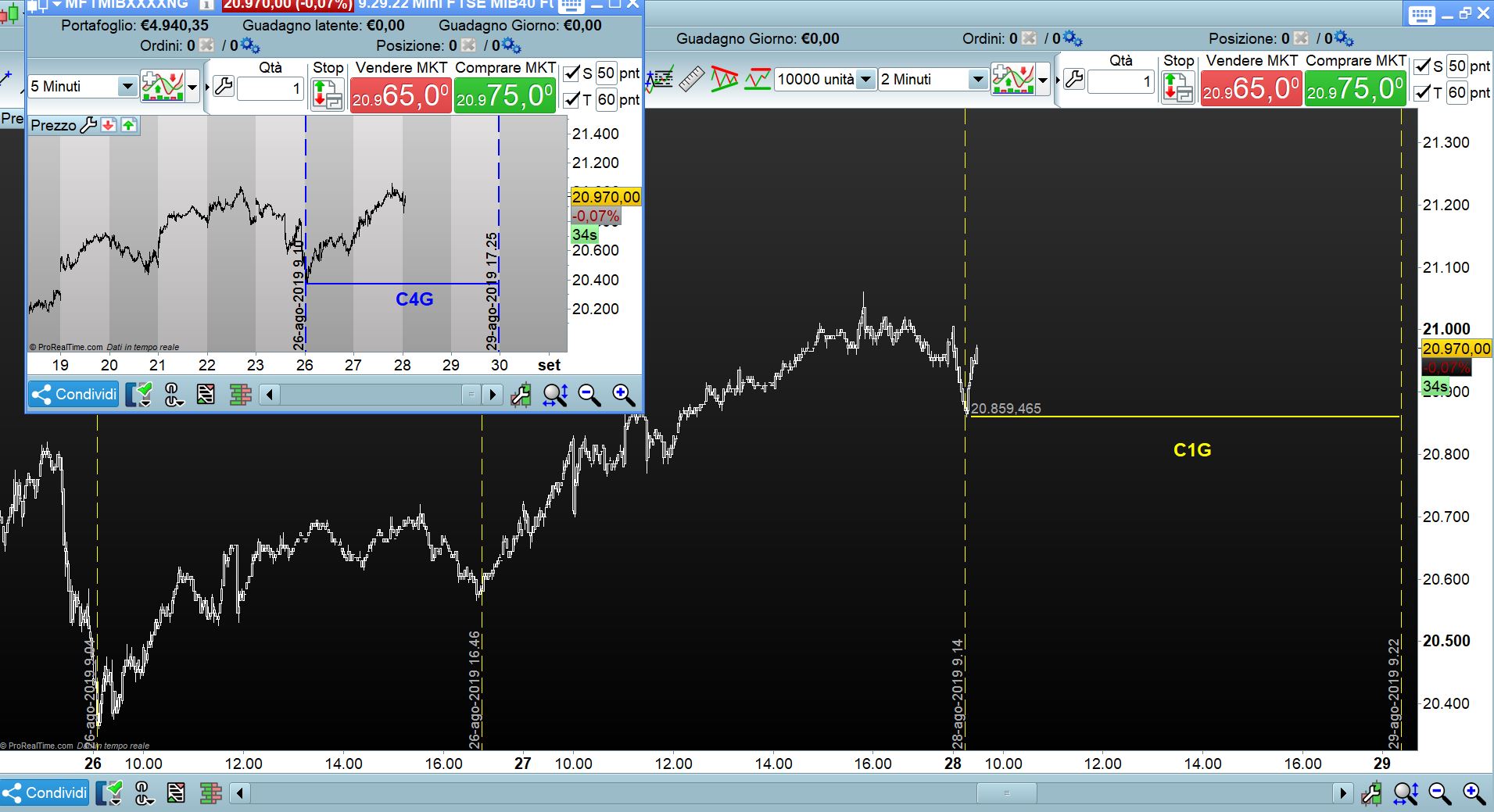Open the virtual keyboard icon in main window title
The height and width of the screenshot is (812, 1494).
[1421, 16]
